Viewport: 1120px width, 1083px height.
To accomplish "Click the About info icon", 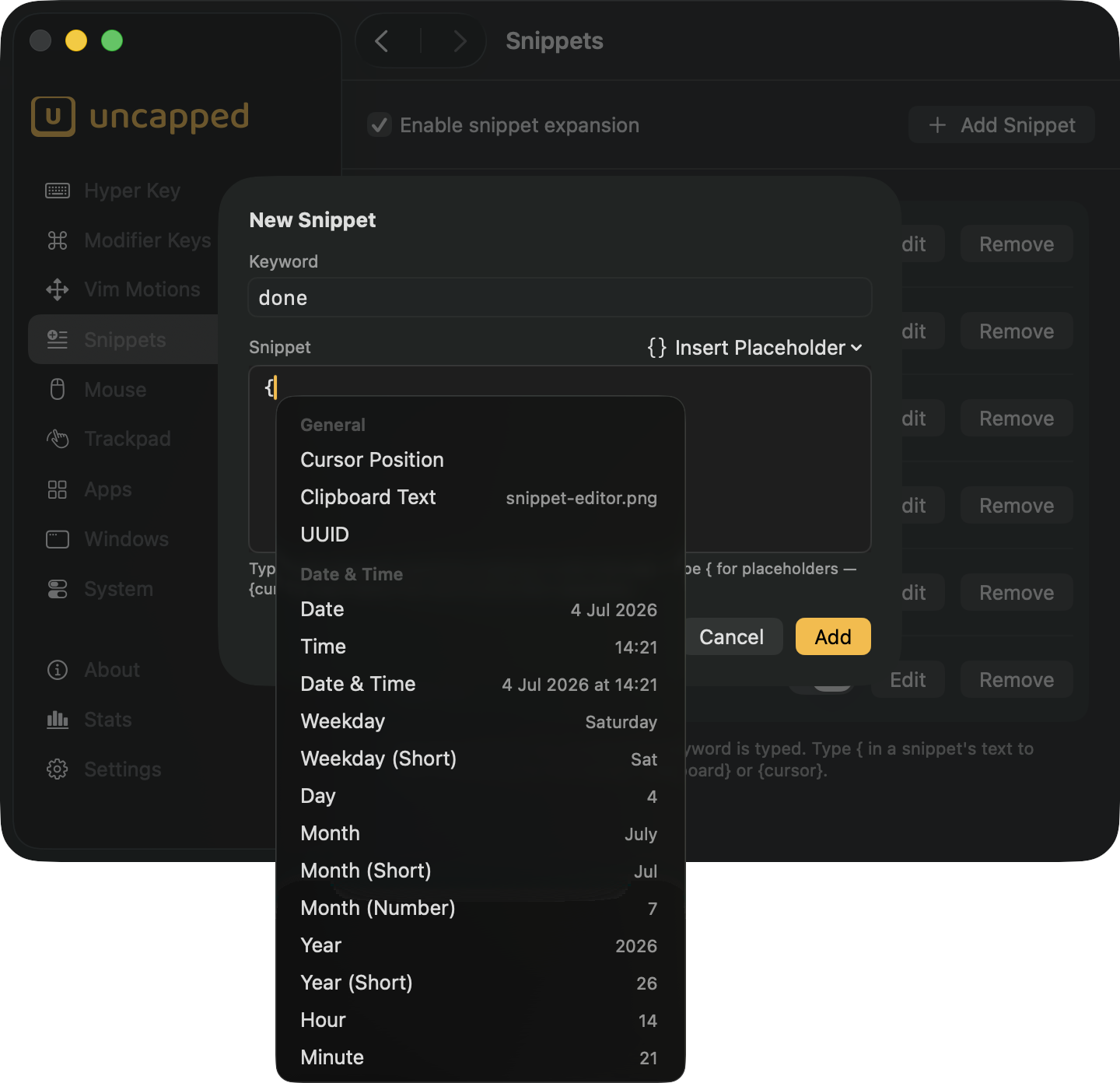I will (58, 670).
